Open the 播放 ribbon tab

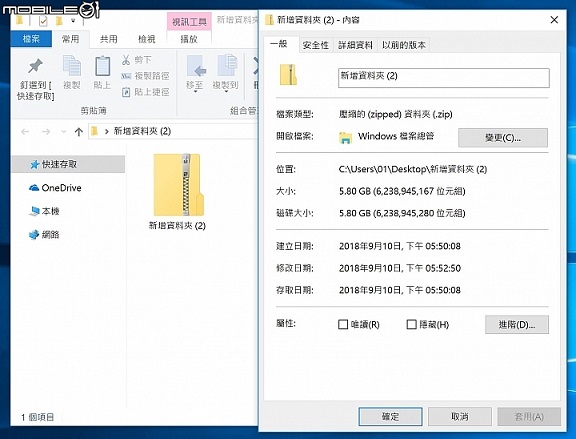(189, 39)
